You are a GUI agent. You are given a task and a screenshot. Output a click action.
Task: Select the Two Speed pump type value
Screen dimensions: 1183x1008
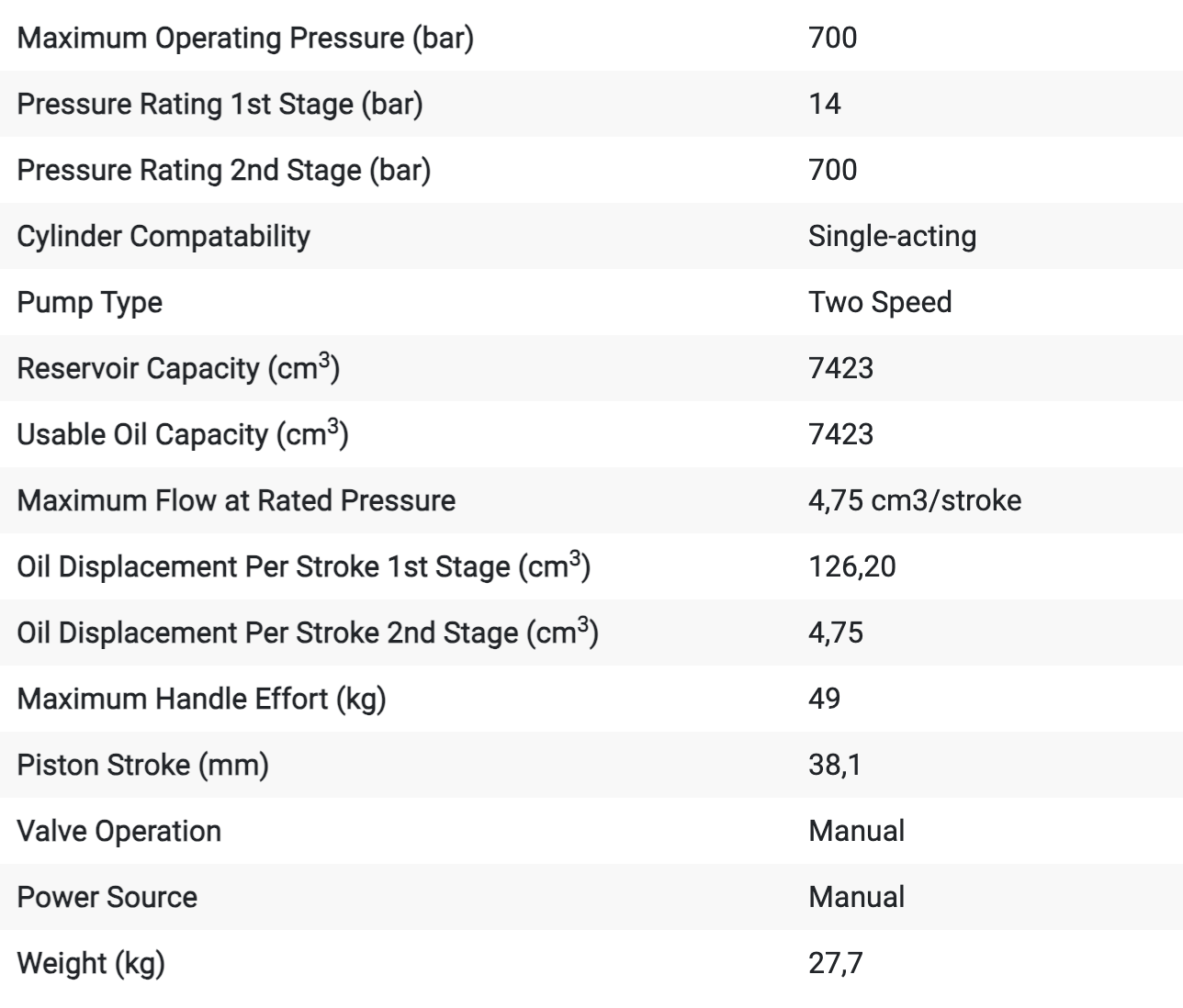point(880,303)
